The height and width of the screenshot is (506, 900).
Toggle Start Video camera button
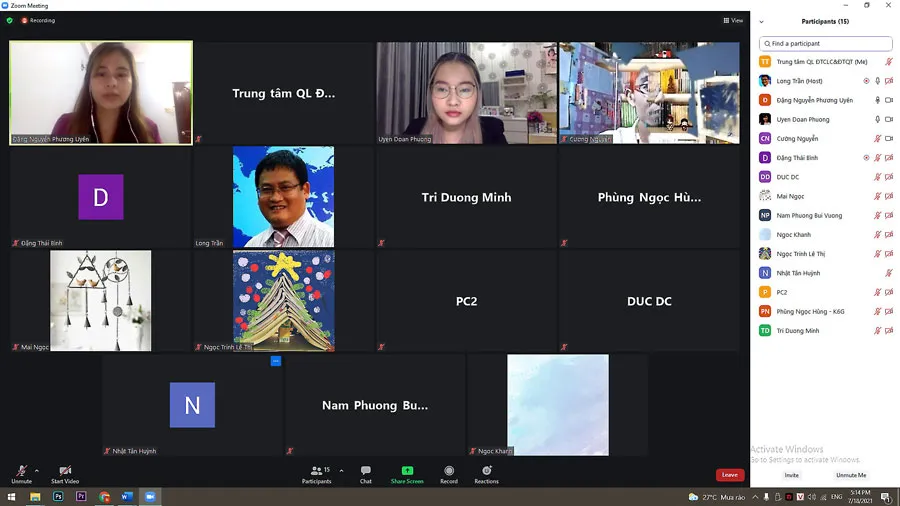[x=65, y=471]
